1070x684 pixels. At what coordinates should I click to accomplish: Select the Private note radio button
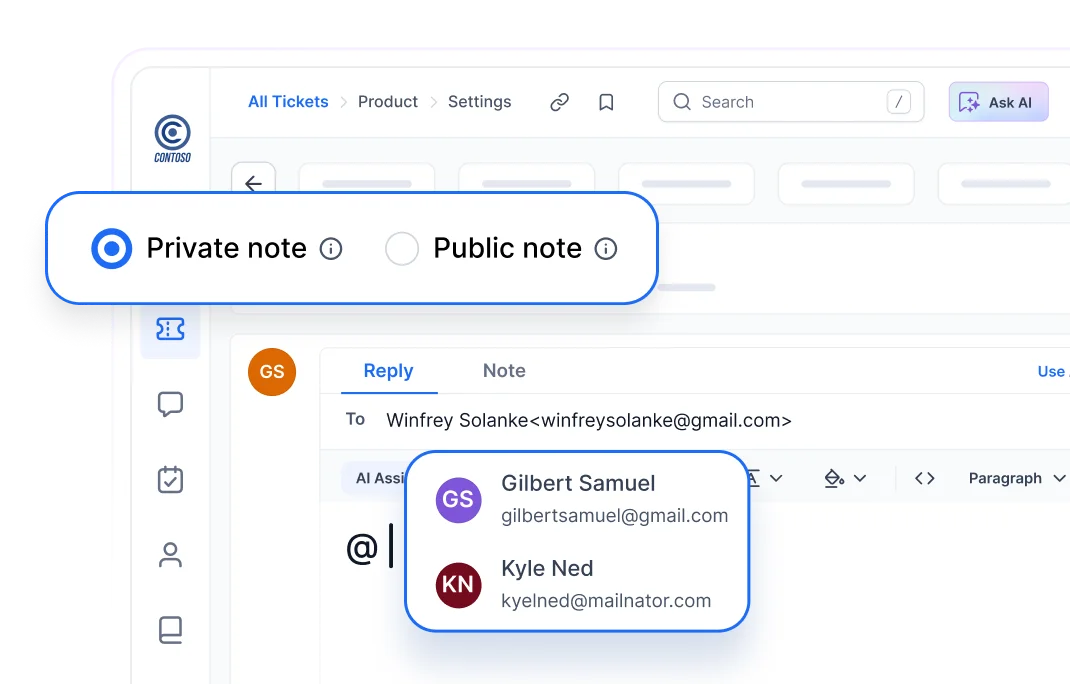111,248
